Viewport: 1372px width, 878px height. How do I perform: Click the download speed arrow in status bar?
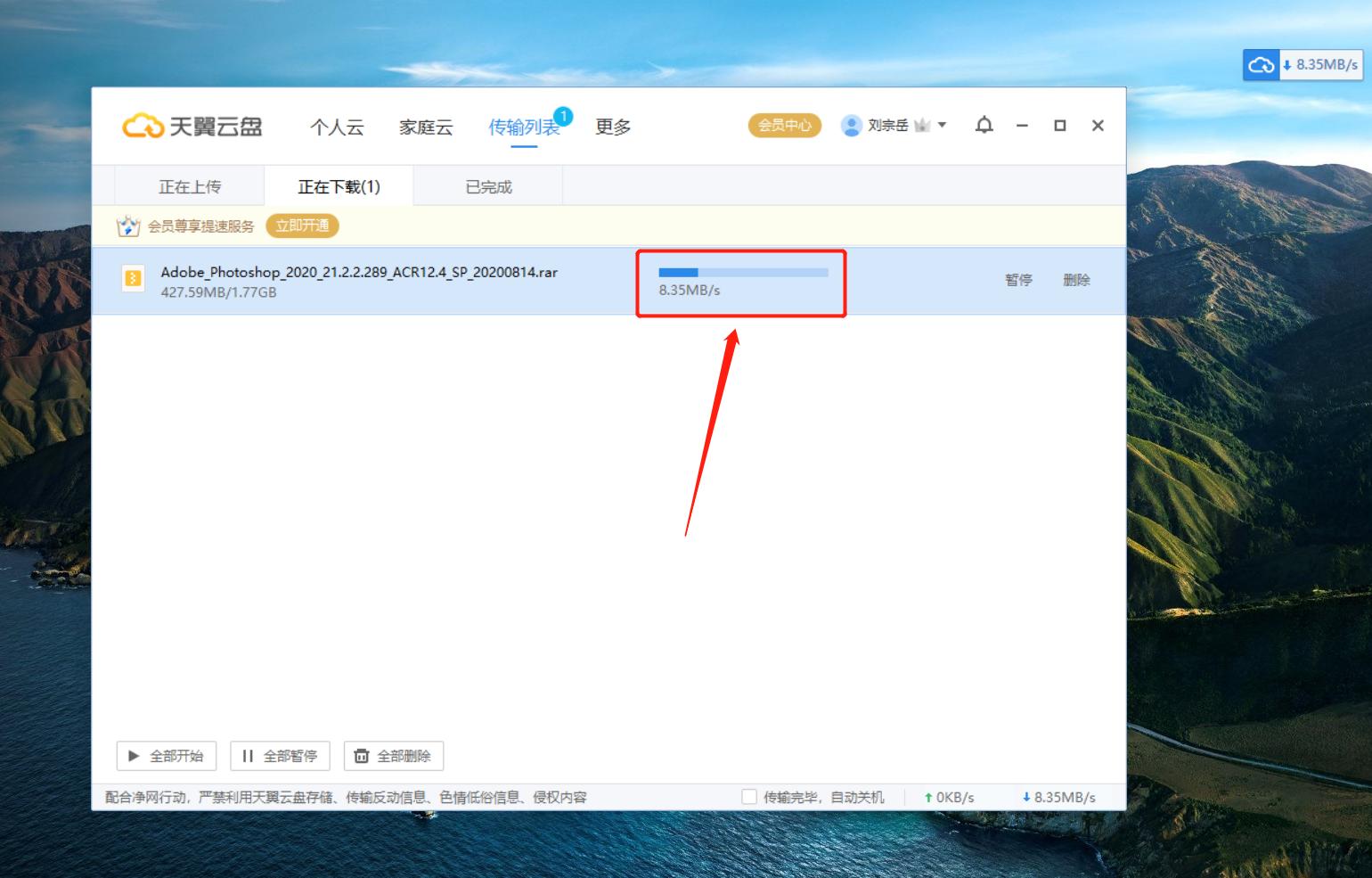[1028, 797]
